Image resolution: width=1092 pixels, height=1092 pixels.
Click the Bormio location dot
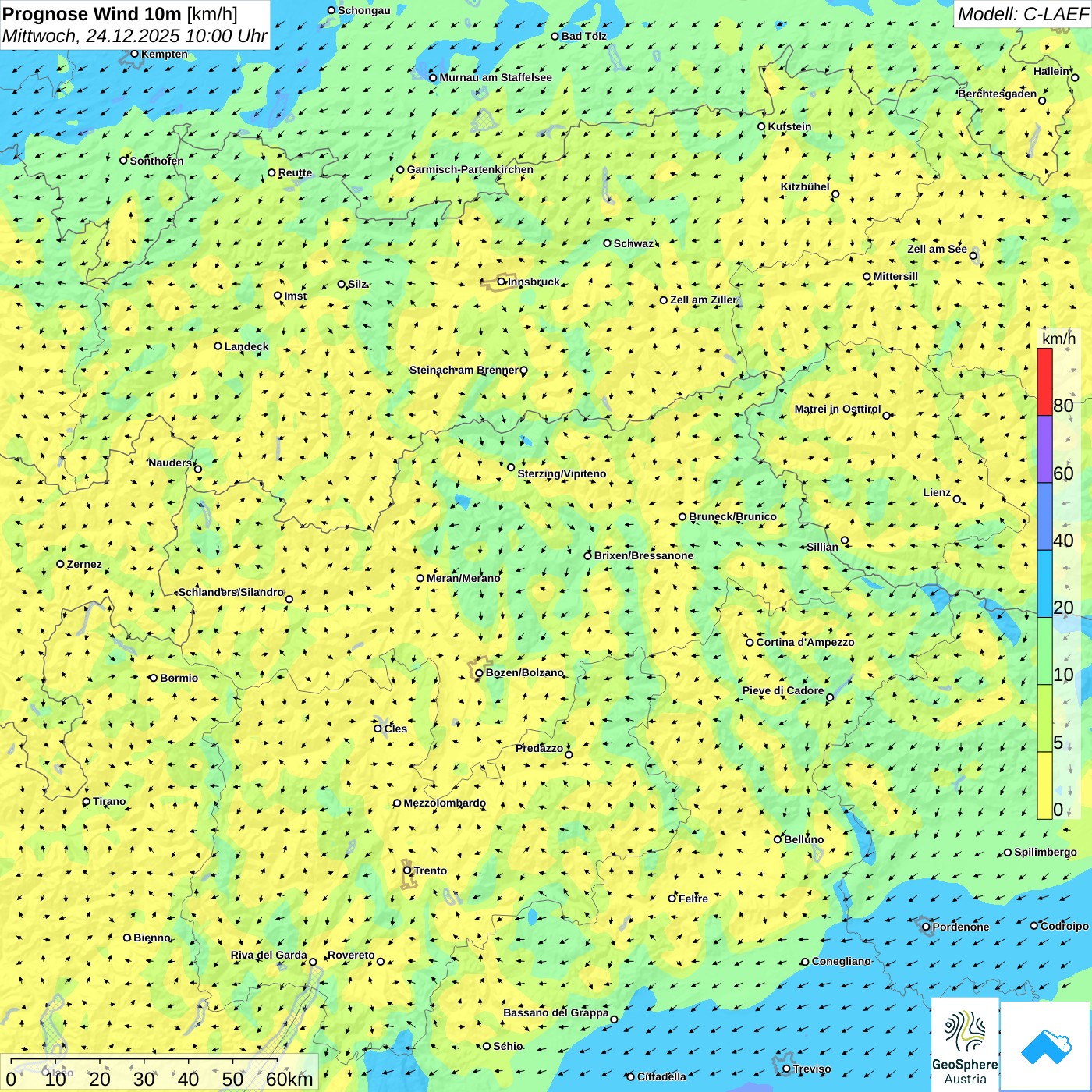154,678
